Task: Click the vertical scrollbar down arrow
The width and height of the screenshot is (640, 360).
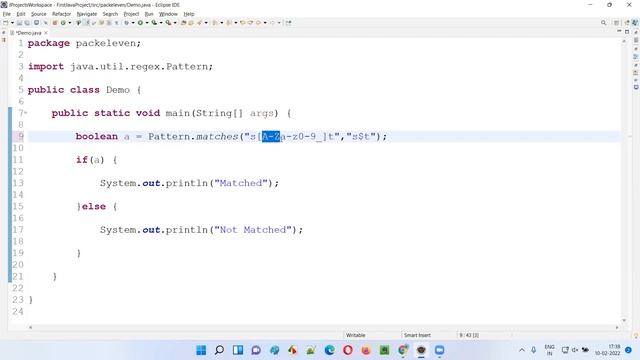Action: pos(624,320)
